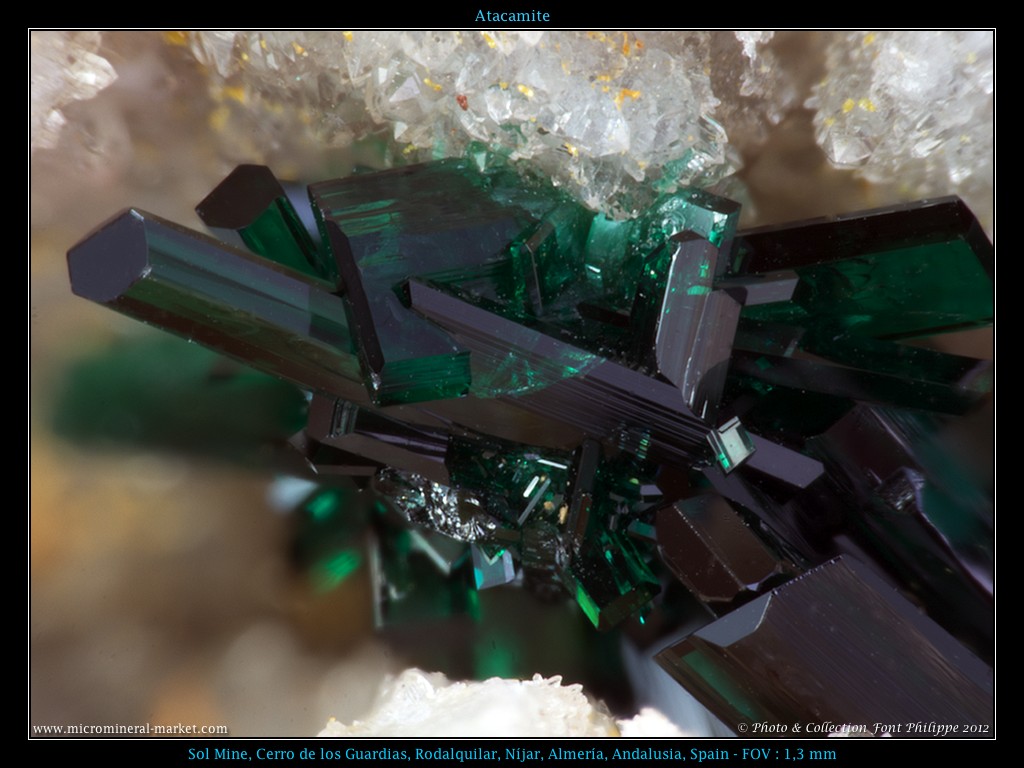1024x768 pixels.
Task: Click the "Photo & Collection Font Philippe 2012" credit
Action: pos(863,728)
